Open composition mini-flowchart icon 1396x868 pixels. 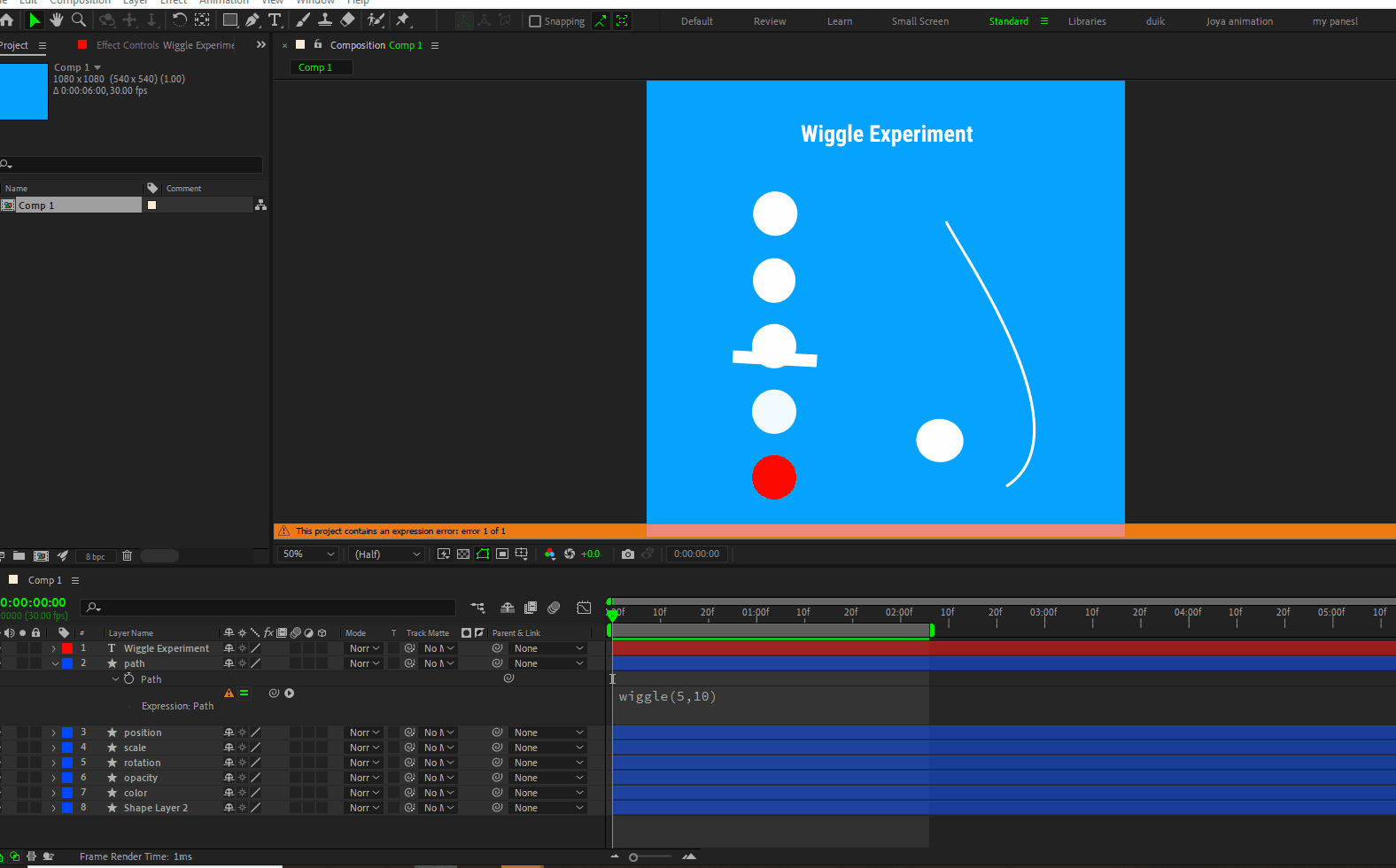click(478, 608)
